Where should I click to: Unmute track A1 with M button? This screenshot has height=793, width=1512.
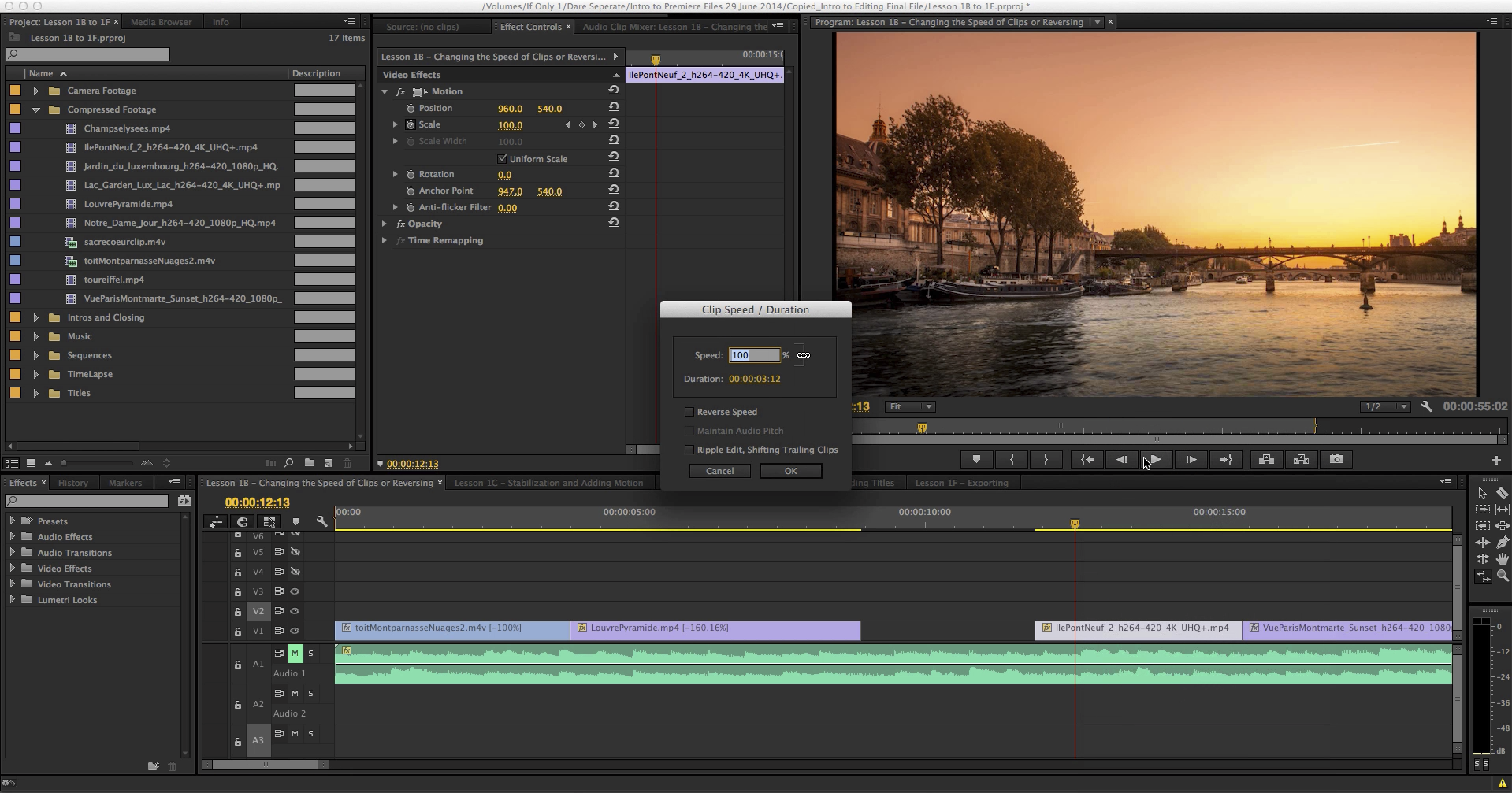click(295, 653)
